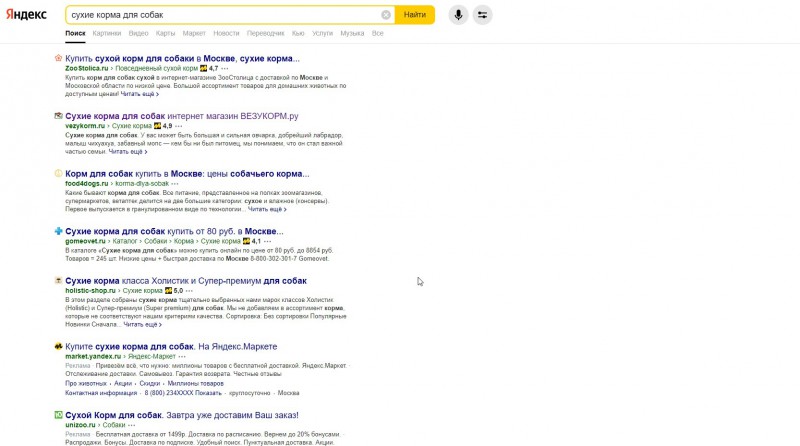
Task: Click the holistic-shop.ru result favicon
Action: [x=58, y=281]
